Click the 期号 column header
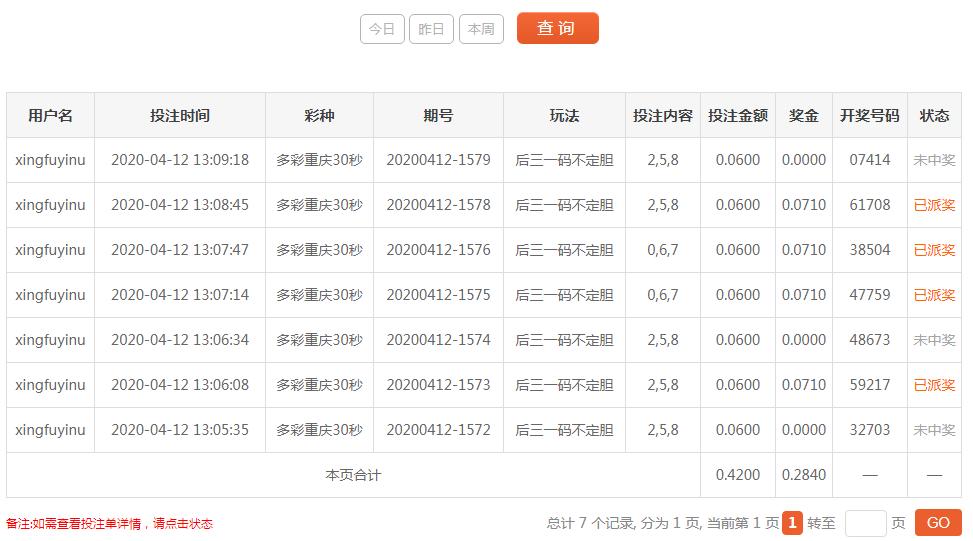 (438, 115)
